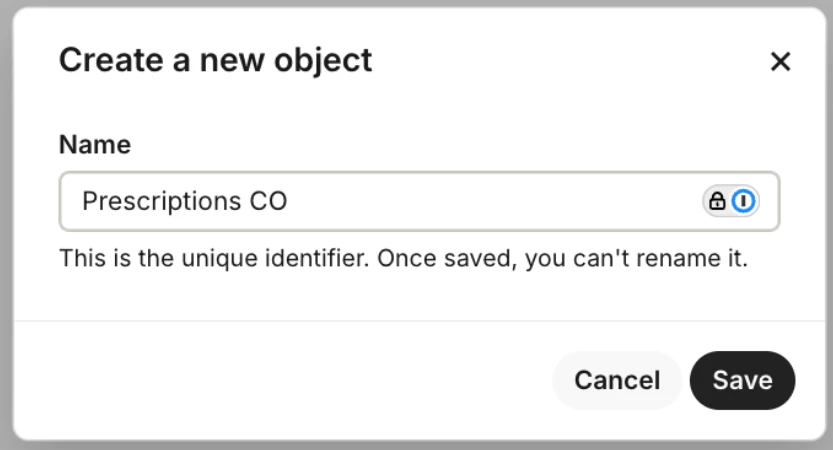Click the 1Password icon in Name field

click(743, 201)
